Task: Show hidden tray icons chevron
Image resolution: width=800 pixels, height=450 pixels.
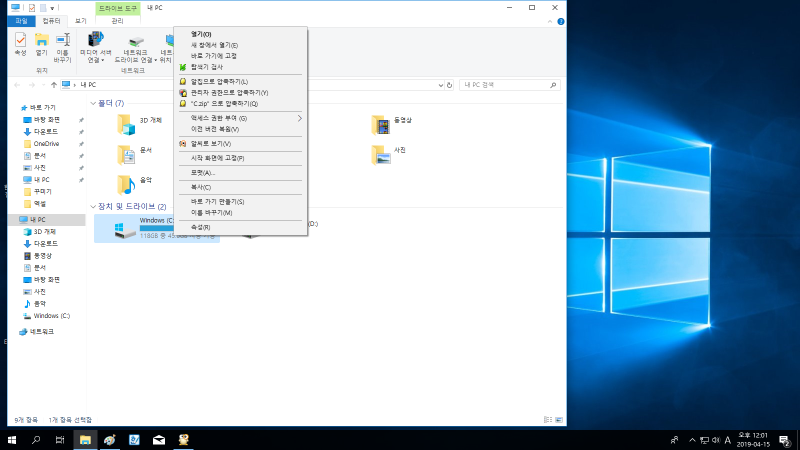Action: click(692, 440)
